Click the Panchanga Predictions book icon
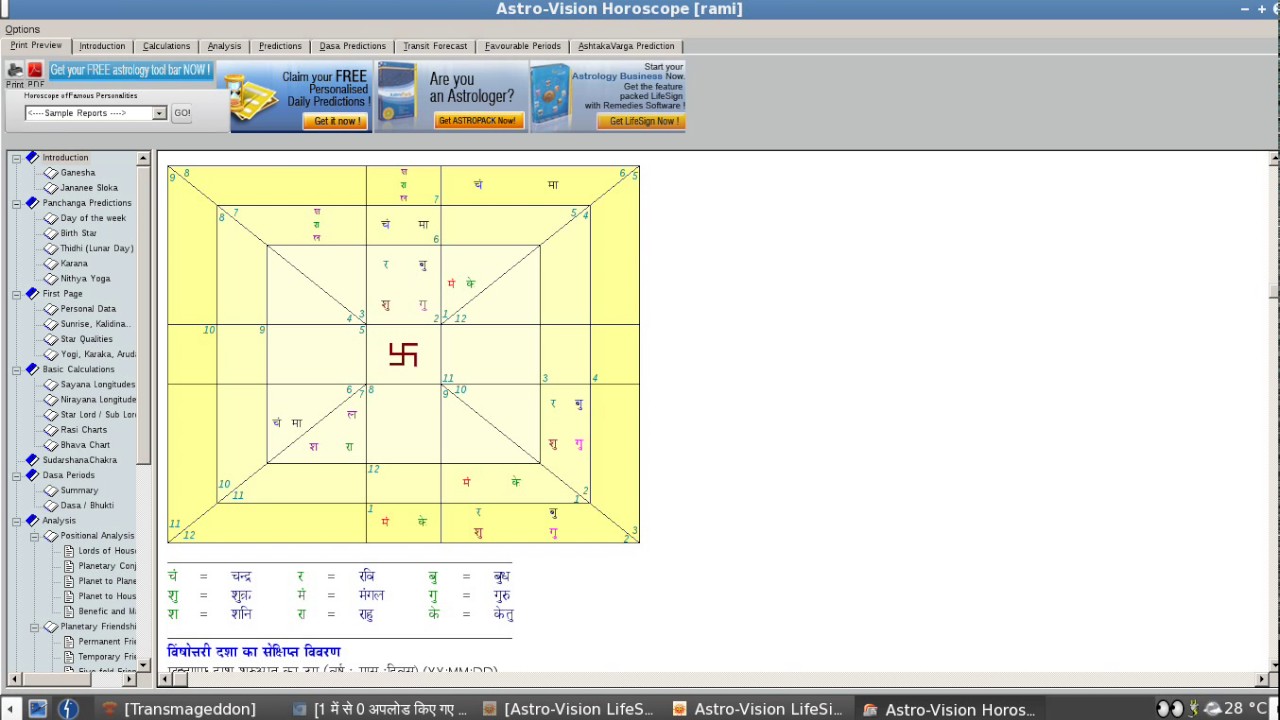 [32, 203]
